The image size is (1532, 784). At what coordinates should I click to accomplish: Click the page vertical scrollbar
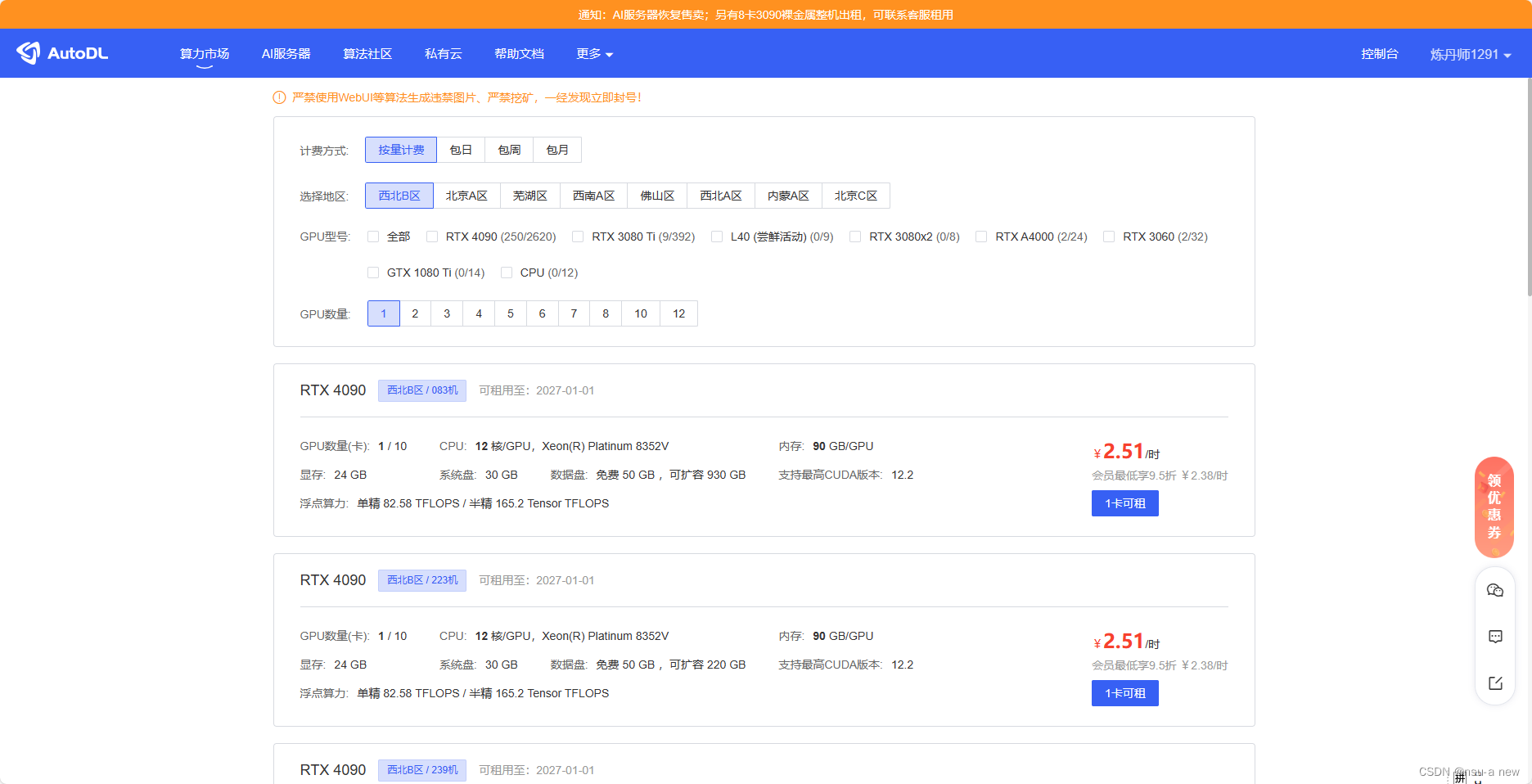(x=1528, y=187)
